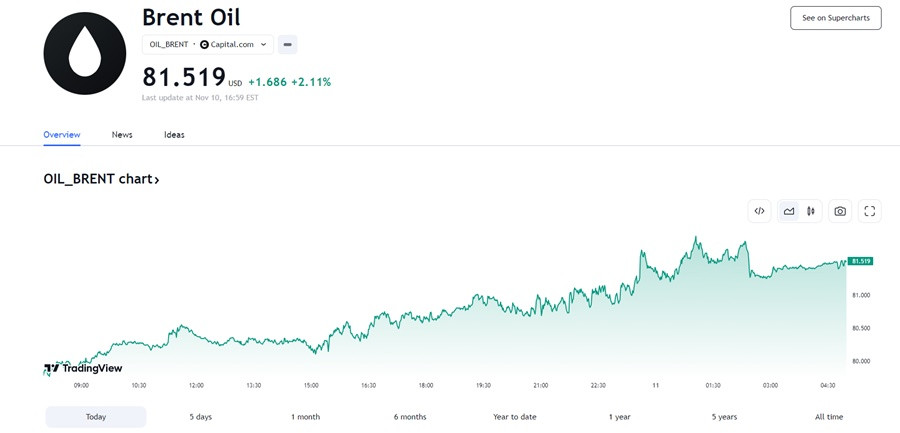Click the See on Supercharts button
This screenshot has width=900, height=433.
click(x=835, y=18)
